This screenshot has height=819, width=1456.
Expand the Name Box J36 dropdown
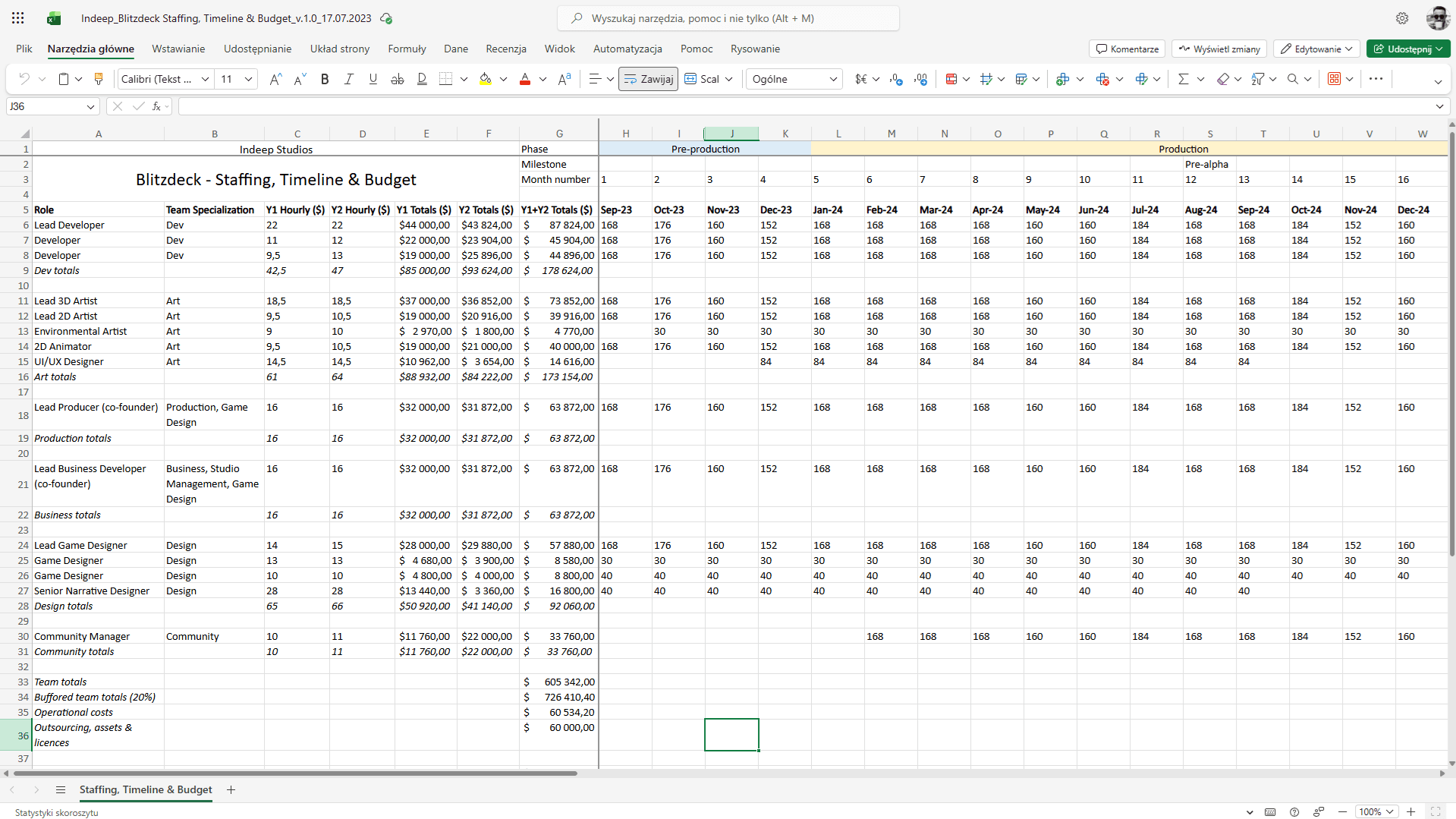(x=90, y=107)
